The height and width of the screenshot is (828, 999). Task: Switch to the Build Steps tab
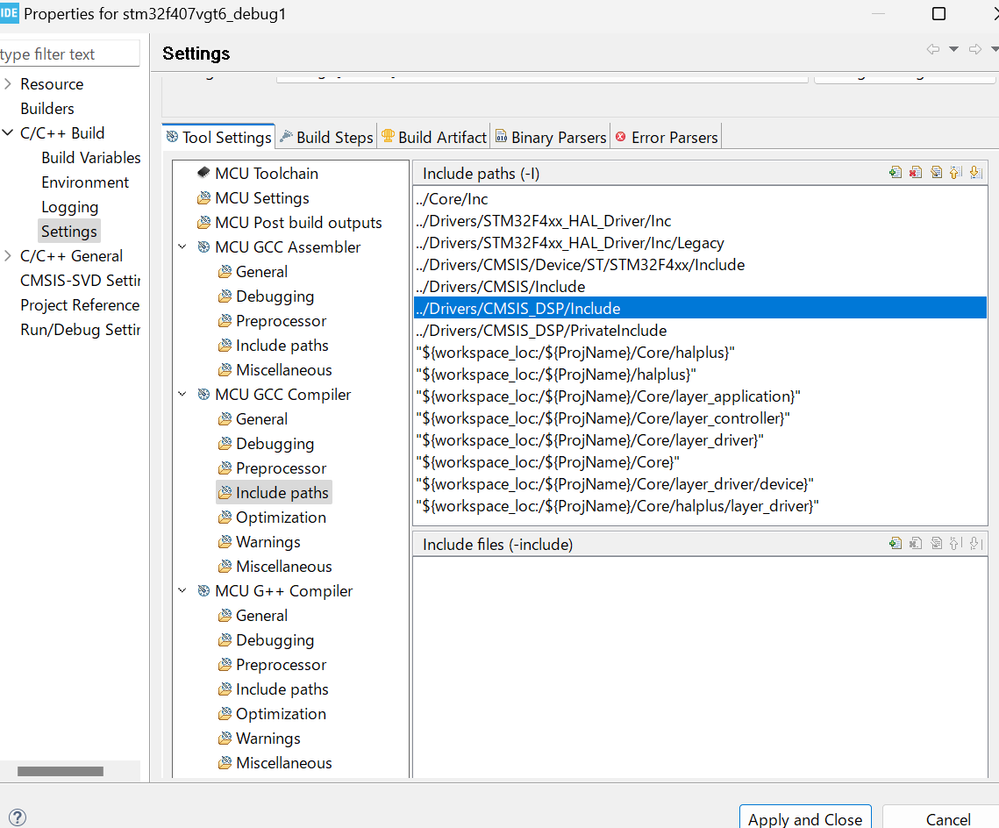[326, 137]
